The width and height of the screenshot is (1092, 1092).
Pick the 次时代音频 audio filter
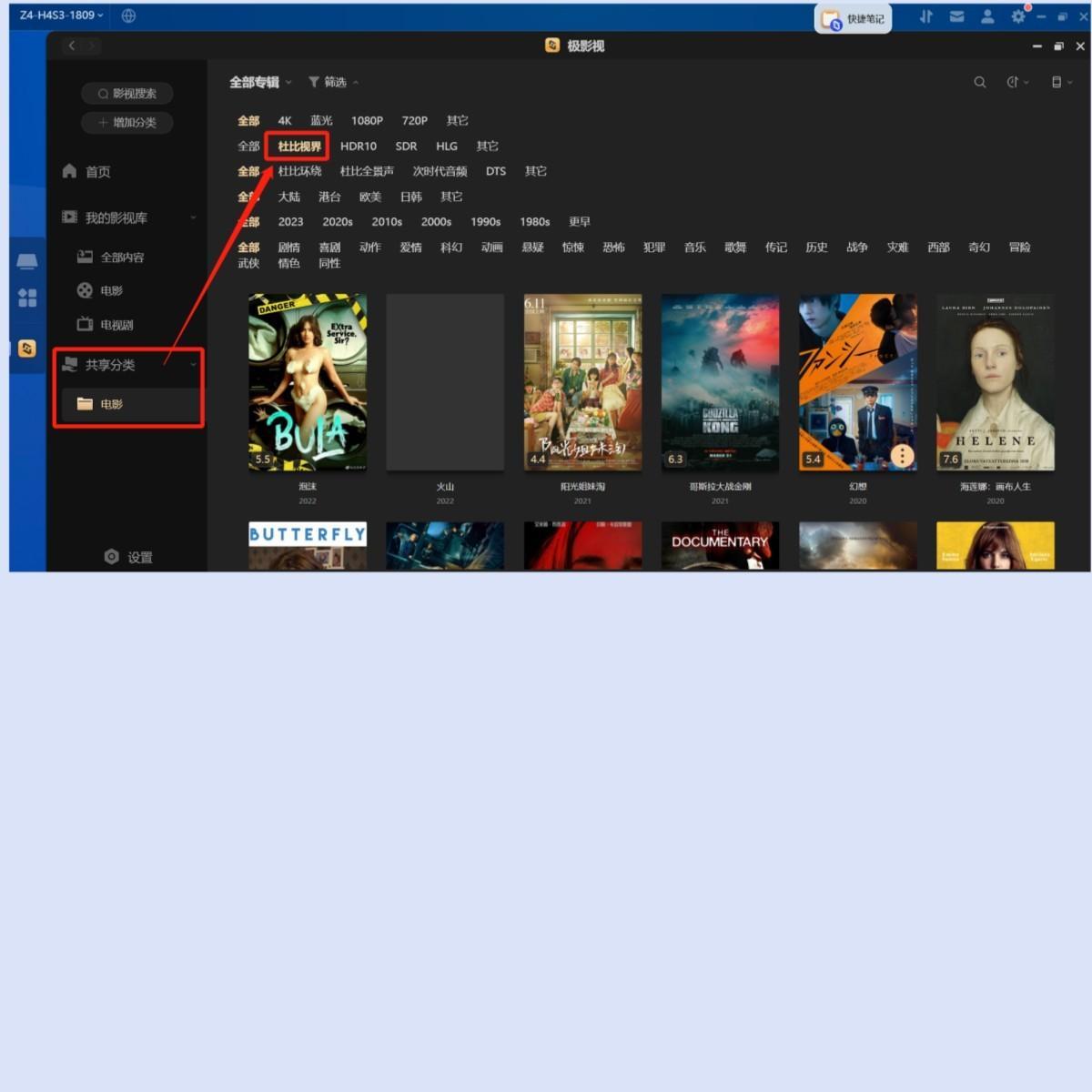[x=440, y=172]
